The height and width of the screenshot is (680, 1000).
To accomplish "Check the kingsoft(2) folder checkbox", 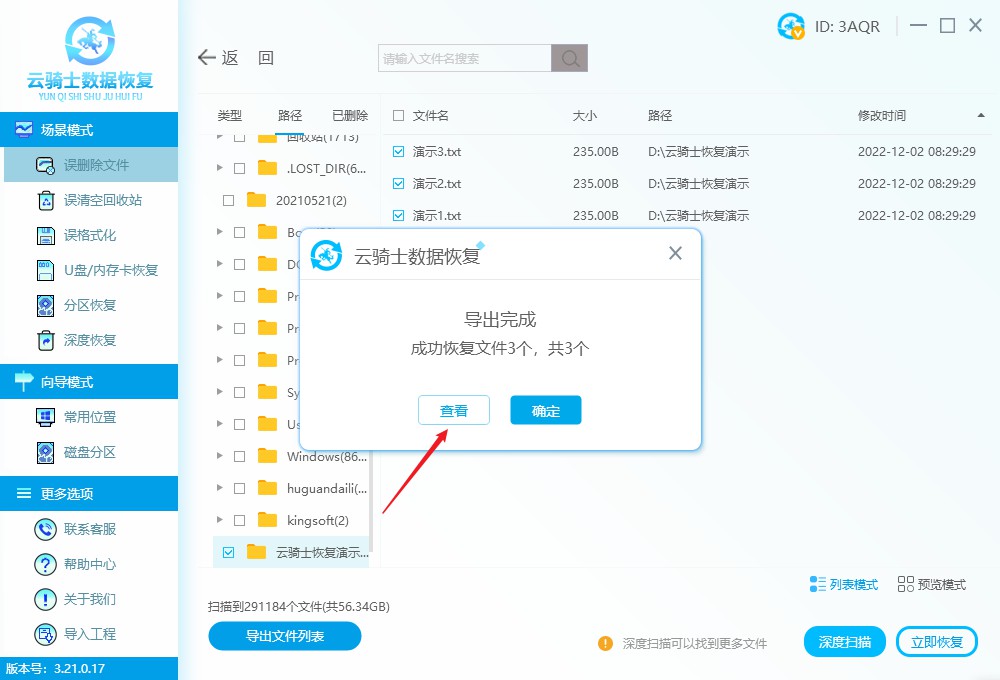I will tap(239, 520).
